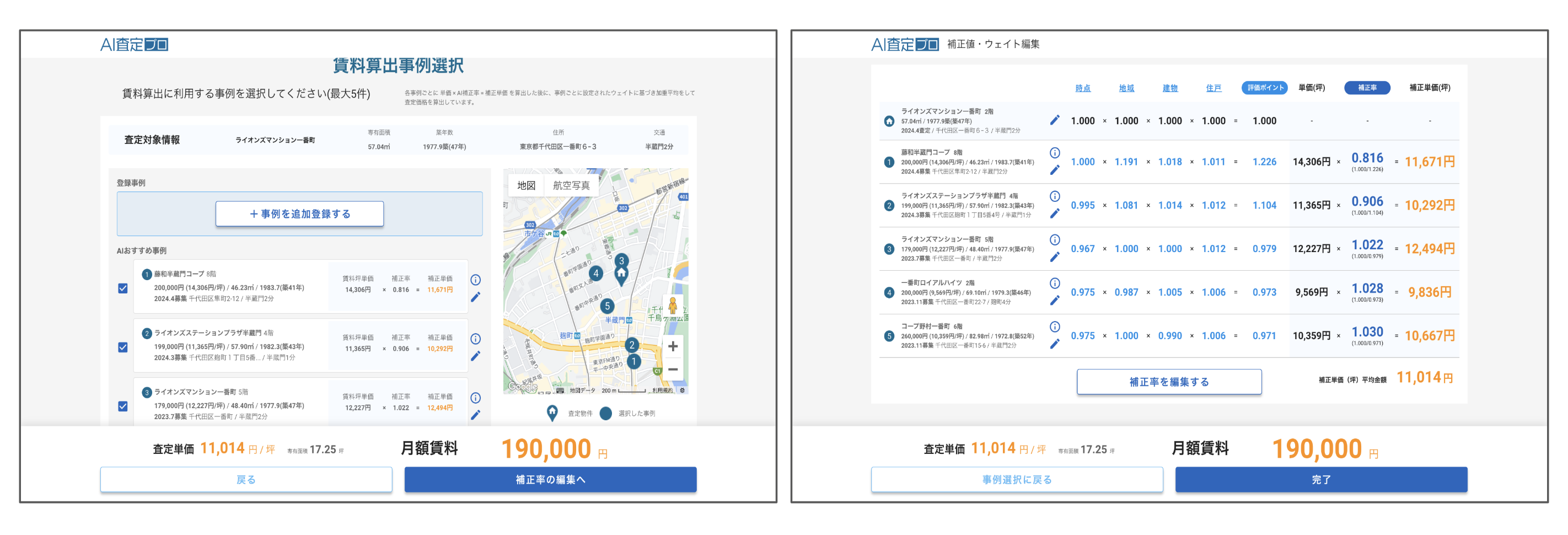Open info icon for 一番町ロイアルハイツ 2階
Screen dimensions: 1568x535
click(x=1055, y=283)
